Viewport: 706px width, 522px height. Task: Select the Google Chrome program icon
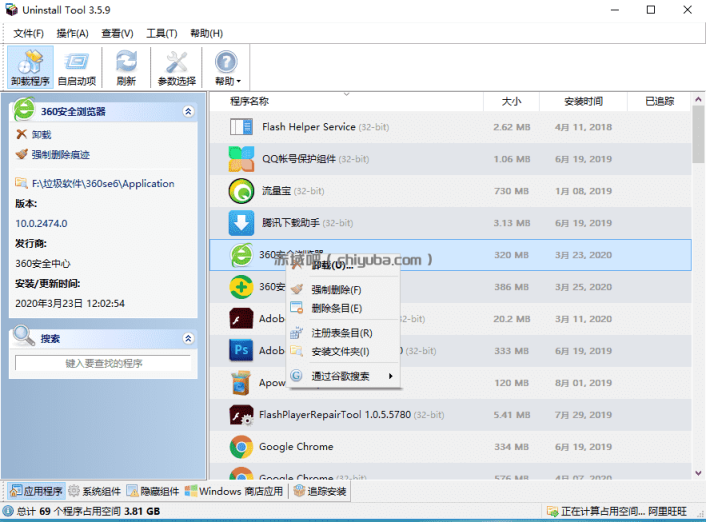[241, 447]
